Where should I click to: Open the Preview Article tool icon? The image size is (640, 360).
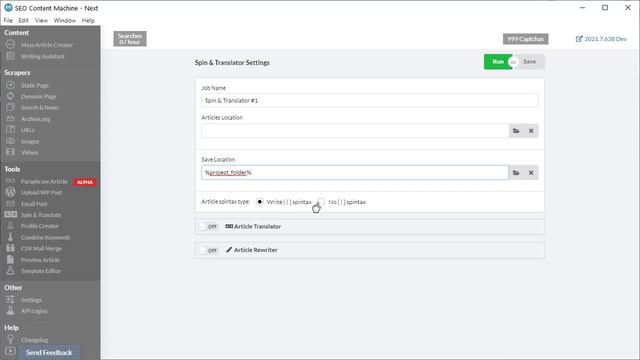tap(10, 259)
